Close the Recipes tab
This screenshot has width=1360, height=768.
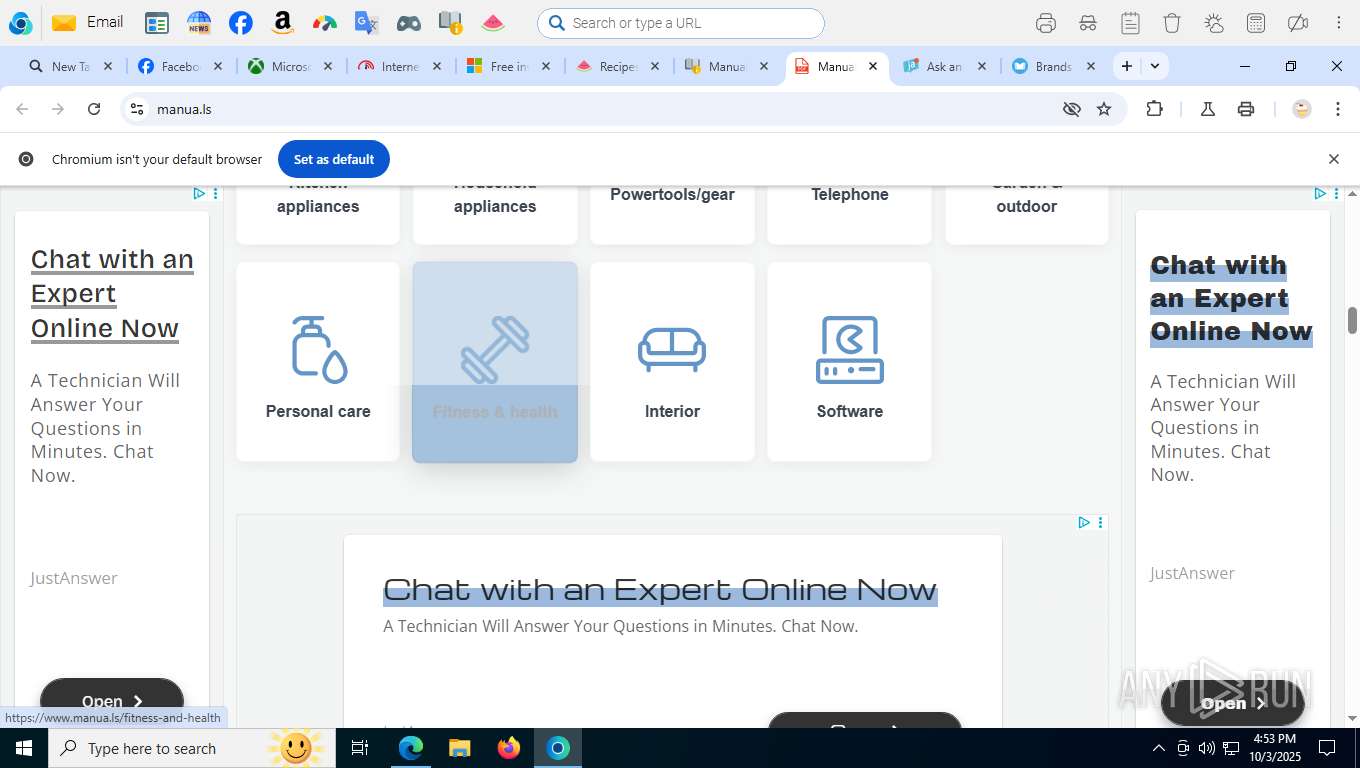[x=655, y=66]
